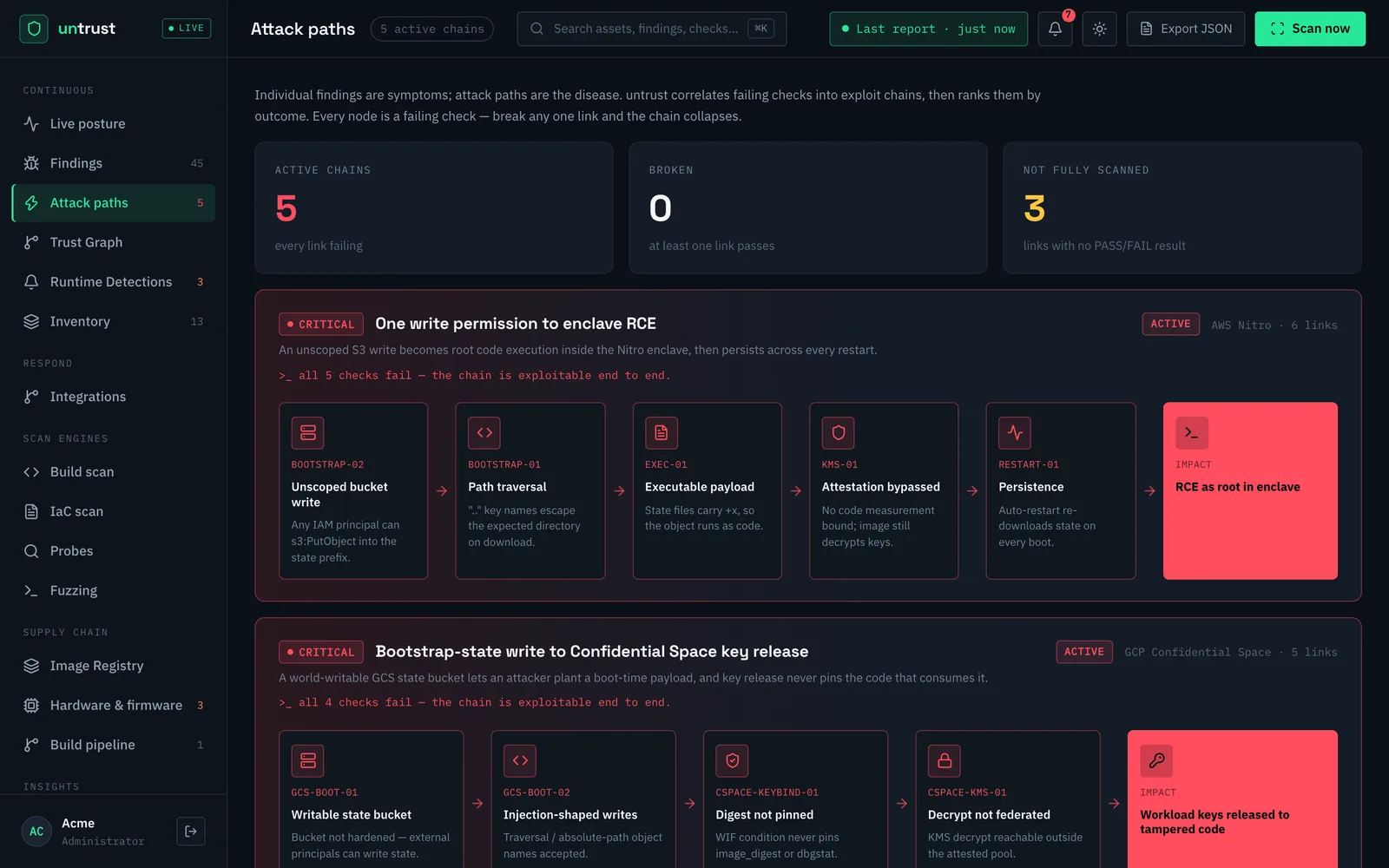The height and width of the screenshot is (868, 1389).
Task: Open the KMS-01 Attestation bypassed node
Action: pyautogui.click(x=884, y=490)
